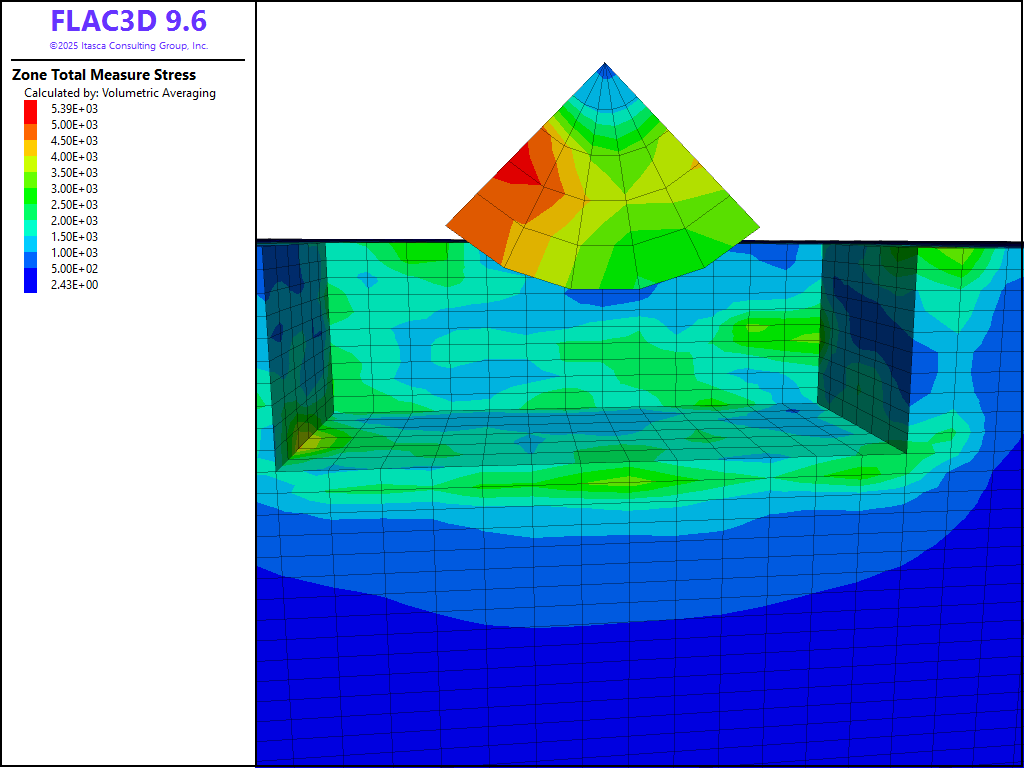Select the Zone Total Measure Stress legend heading
The width and height of the screenshot is (1024, 768).
pos(104,75)
